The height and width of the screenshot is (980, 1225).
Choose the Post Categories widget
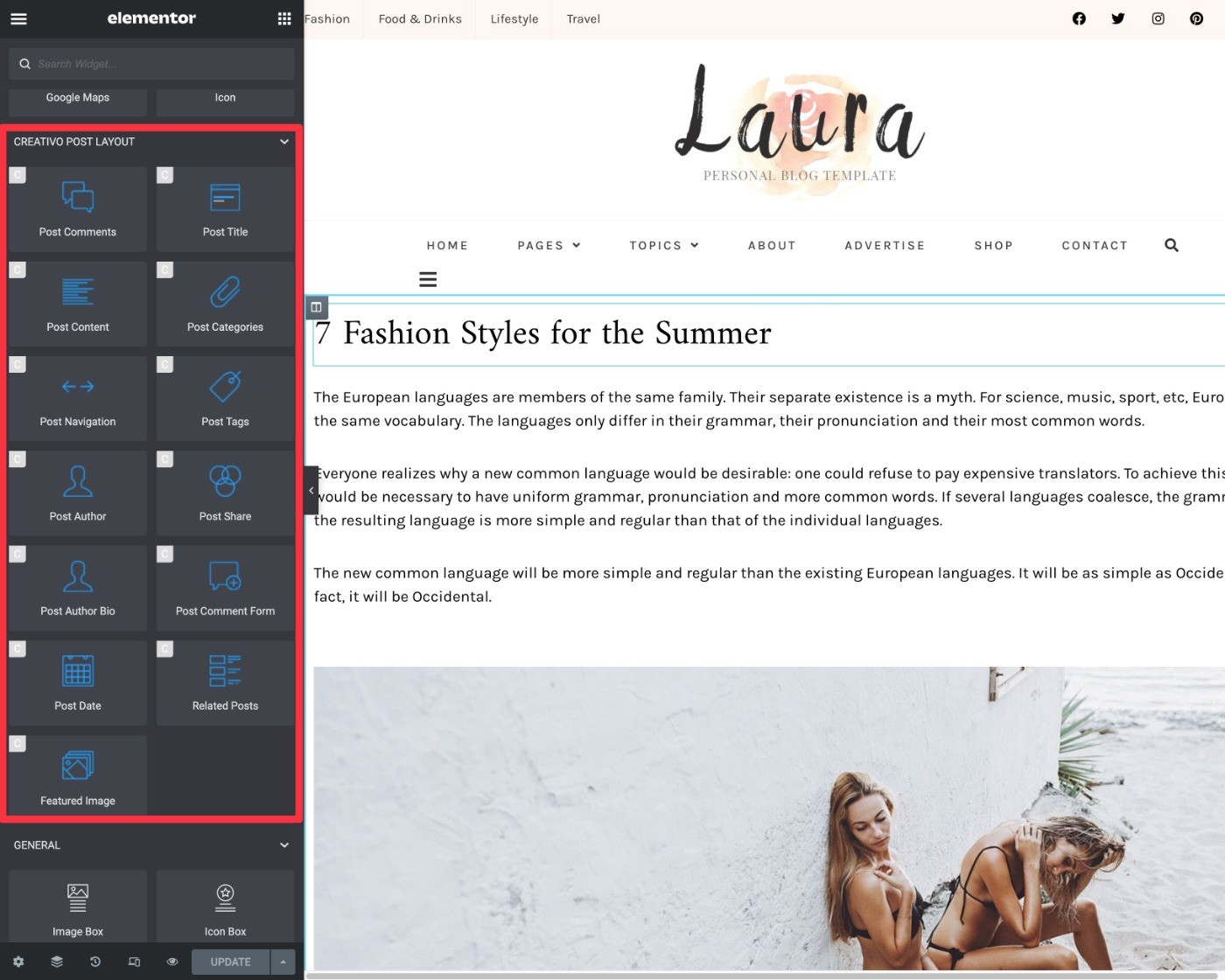(x=225, y=304)
